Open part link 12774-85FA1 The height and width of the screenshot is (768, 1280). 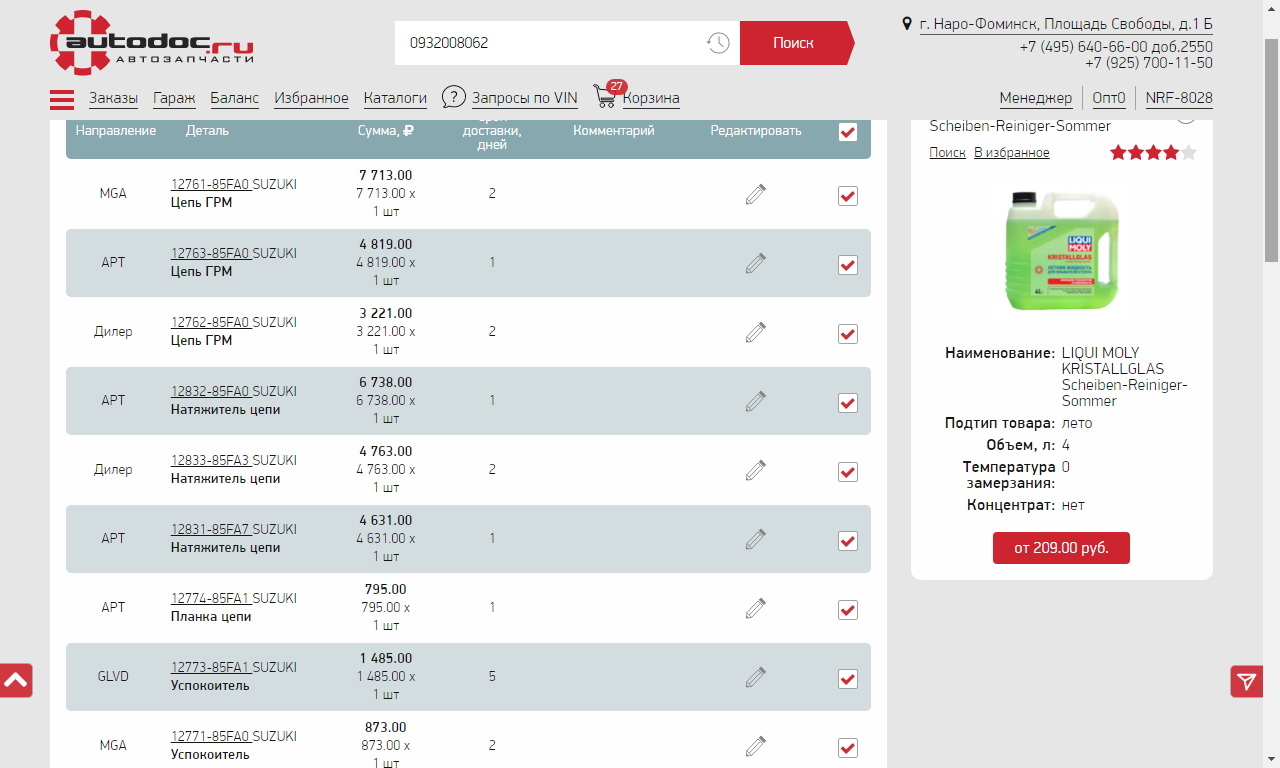210,598
